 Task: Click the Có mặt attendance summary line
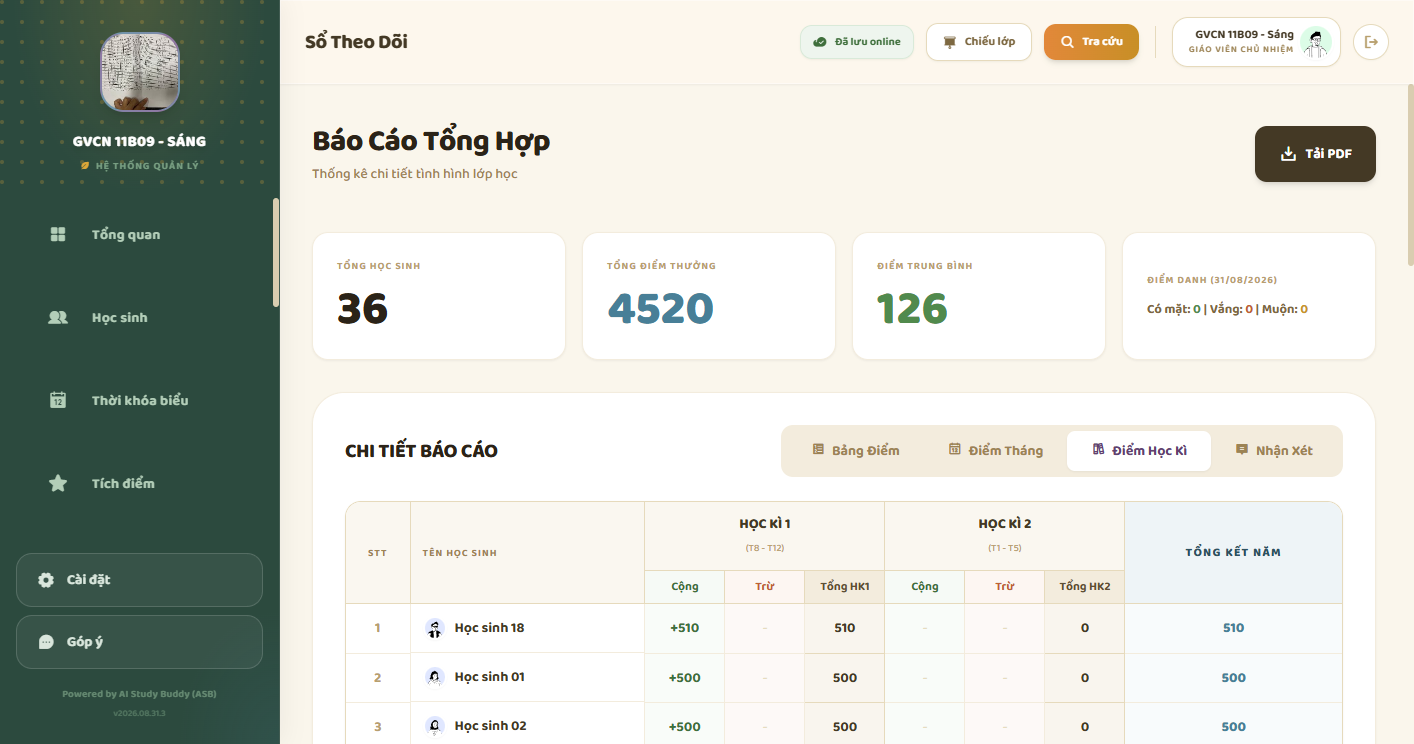coord(1227,309)
